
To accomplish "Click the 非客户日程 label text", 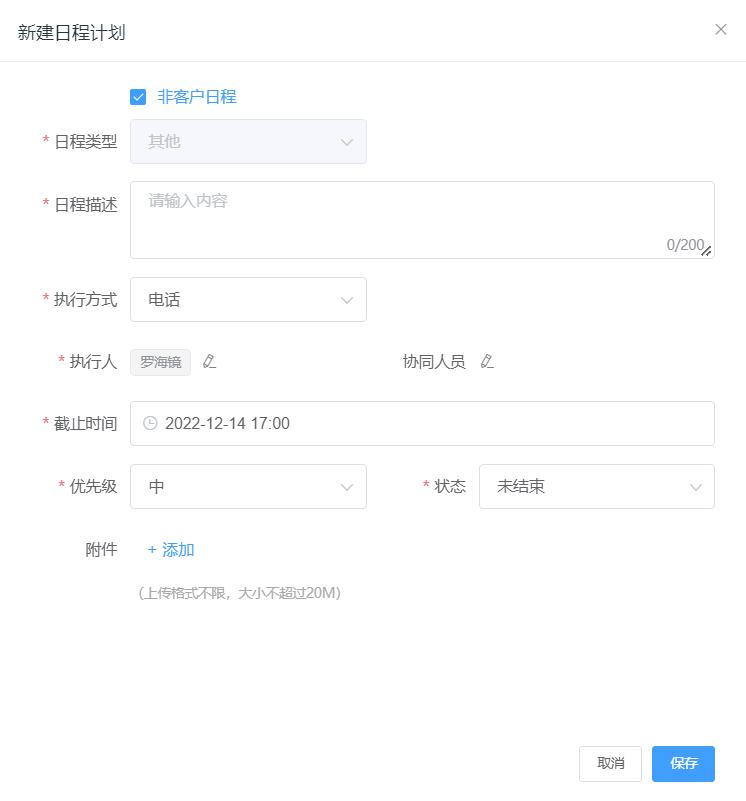I will 197,97.
